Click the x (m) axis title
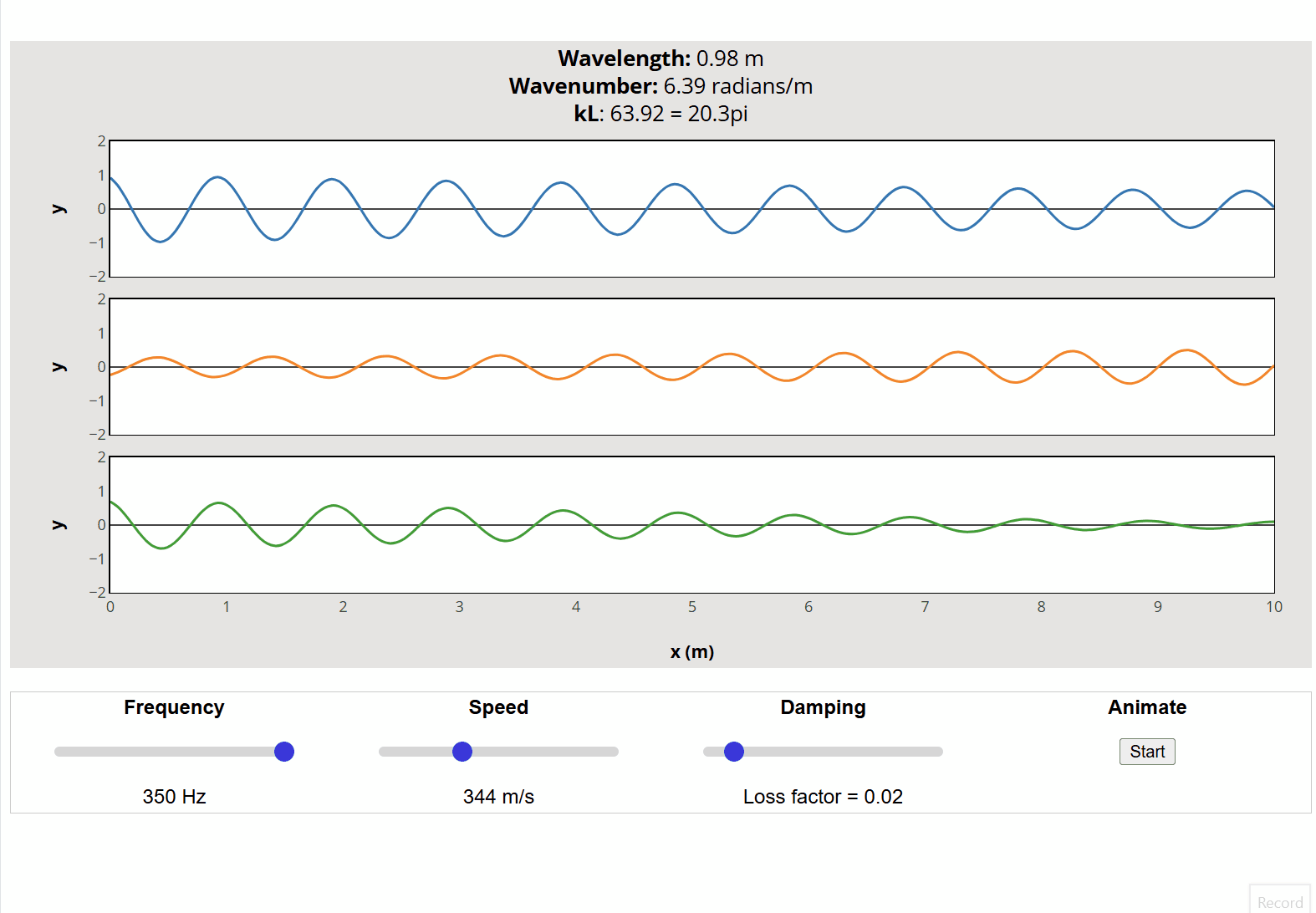The height and width of the screenshot is (913, 1316). point(691,652)
